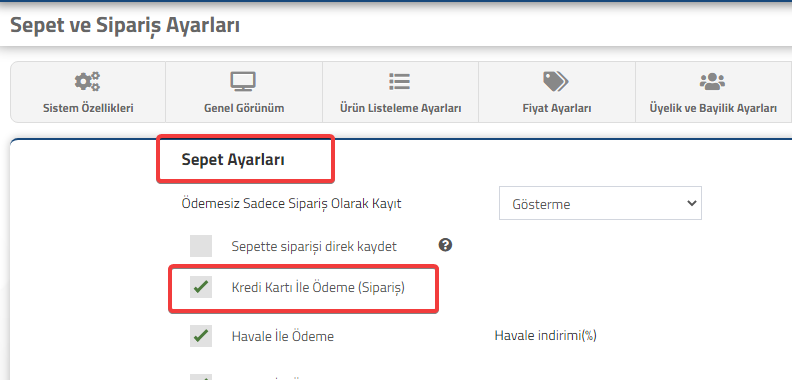This screenshot has height=380, width=792.
Task: Open the Üyelik ve Bayilik Ayarları tab label
Action: click(x=713, y=108)
